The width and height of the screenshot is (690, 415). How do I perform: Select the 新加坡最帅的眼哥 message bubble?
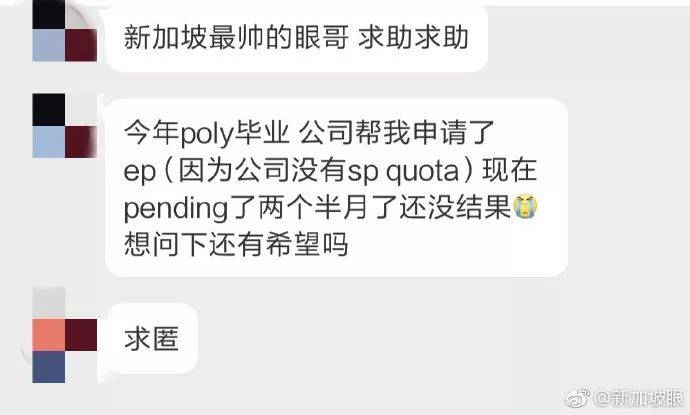click(x=297, y=37)
